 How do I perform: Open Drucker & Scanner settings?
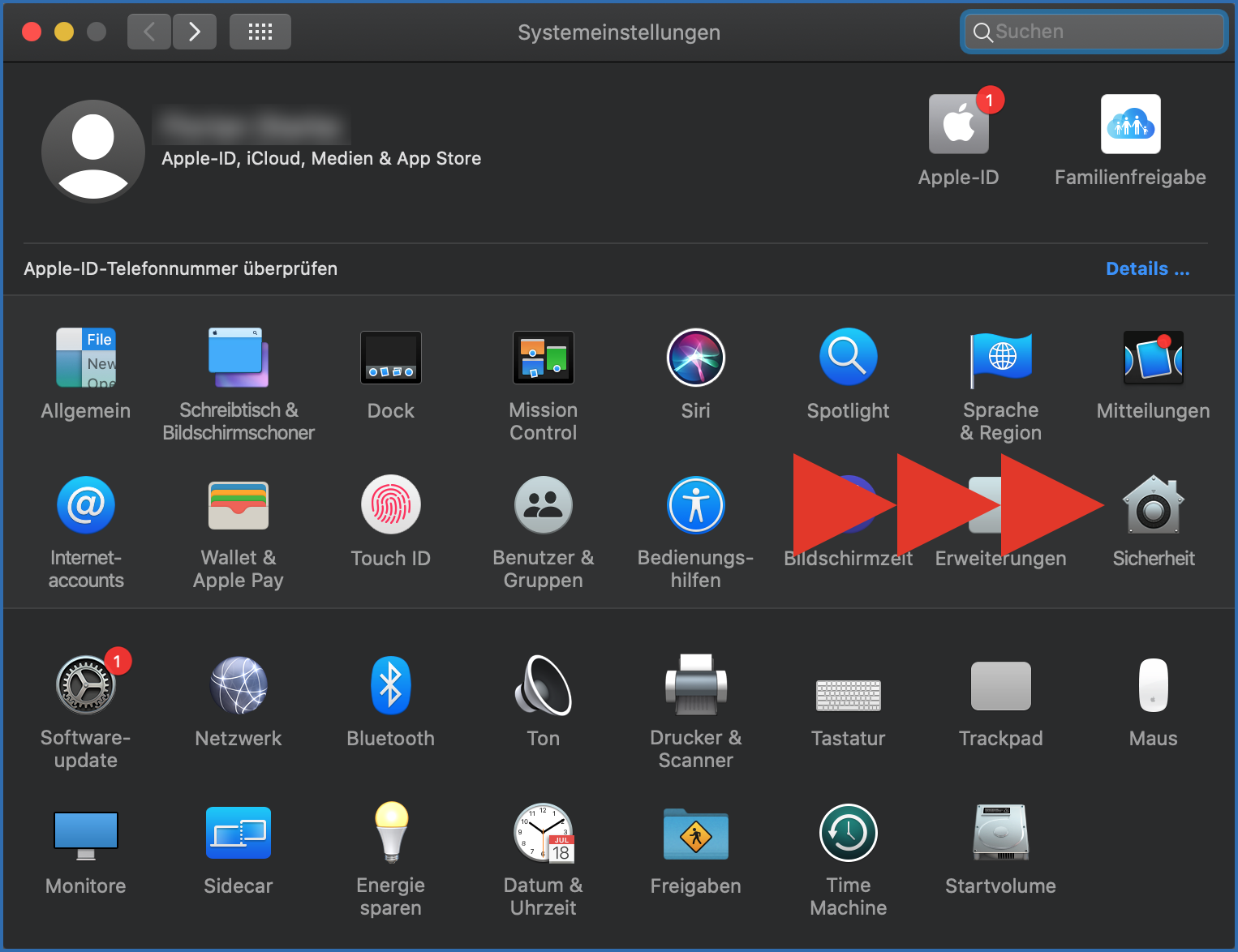[695, 685]
